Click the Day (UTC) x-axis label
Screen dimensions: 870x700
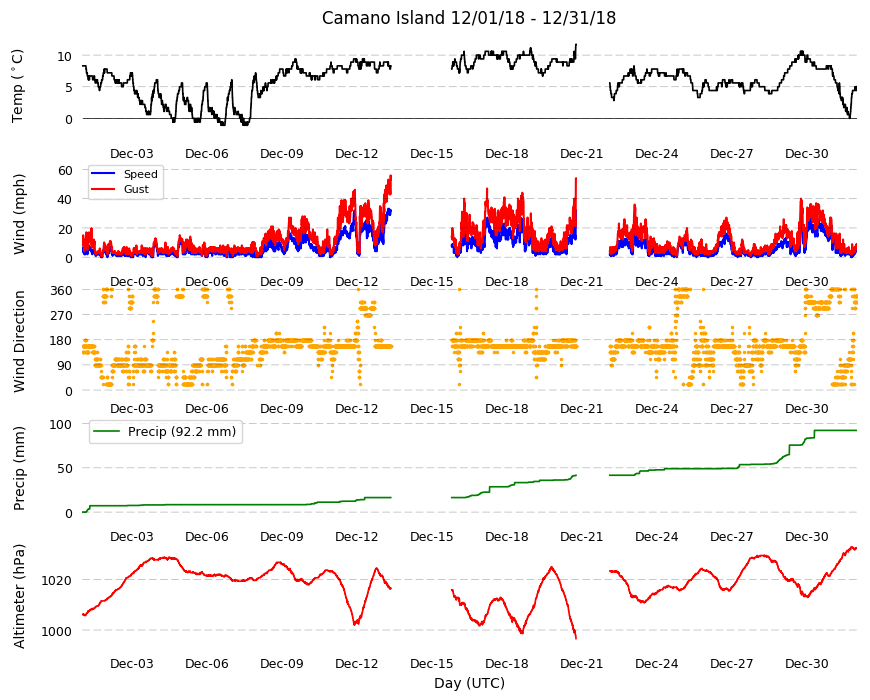(469, 683)
